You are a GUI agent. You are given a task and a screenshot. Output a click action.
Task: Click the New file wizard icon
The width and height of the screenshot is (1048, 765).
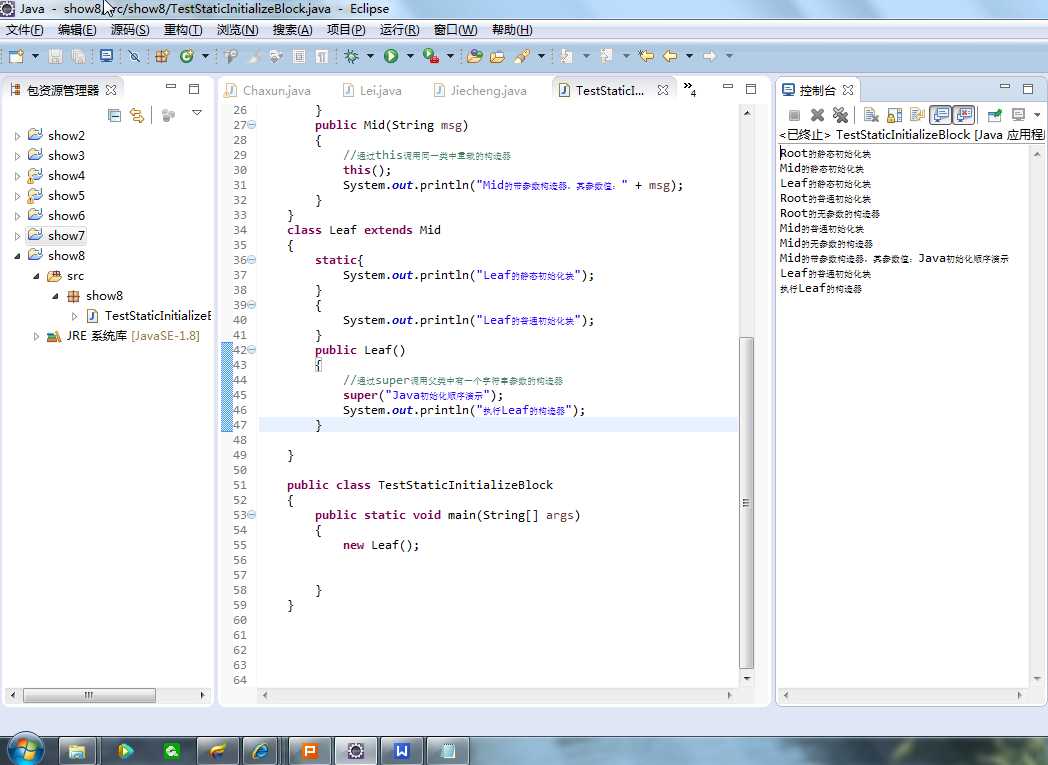[16, 57]
